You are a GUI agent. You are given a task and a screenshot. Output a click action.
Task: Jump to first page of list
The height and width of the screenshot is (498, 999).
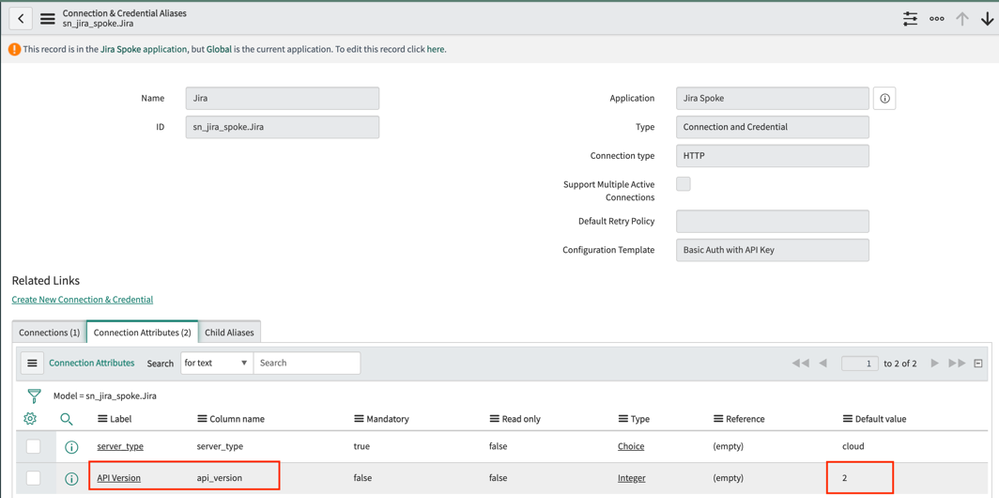point(800,363)
